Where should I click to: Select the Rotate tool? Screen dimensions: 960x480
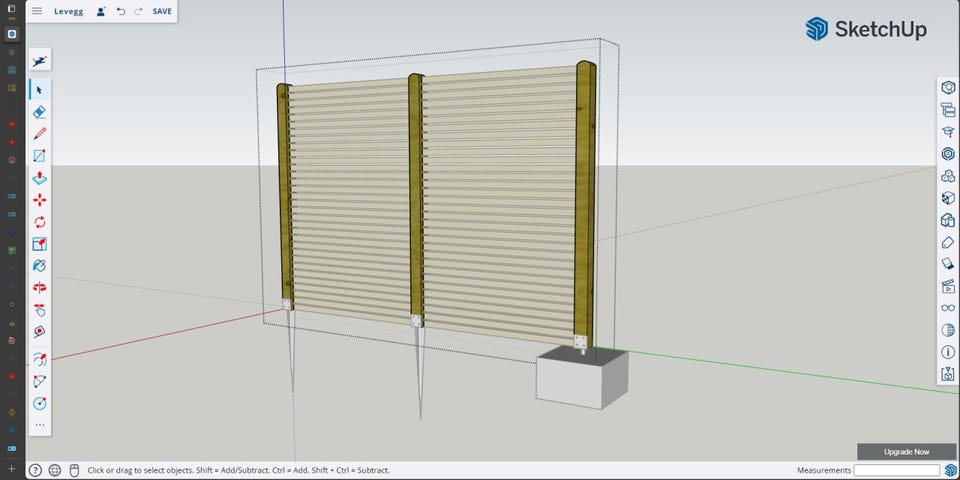[x=40, y=222]
